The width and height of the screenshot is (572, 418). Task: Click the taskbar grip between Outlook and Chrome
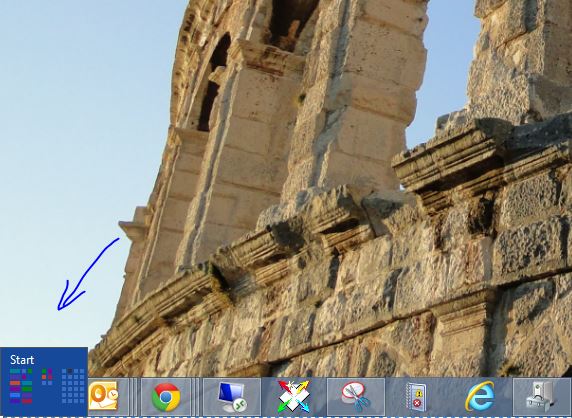[x=135, y=397]
